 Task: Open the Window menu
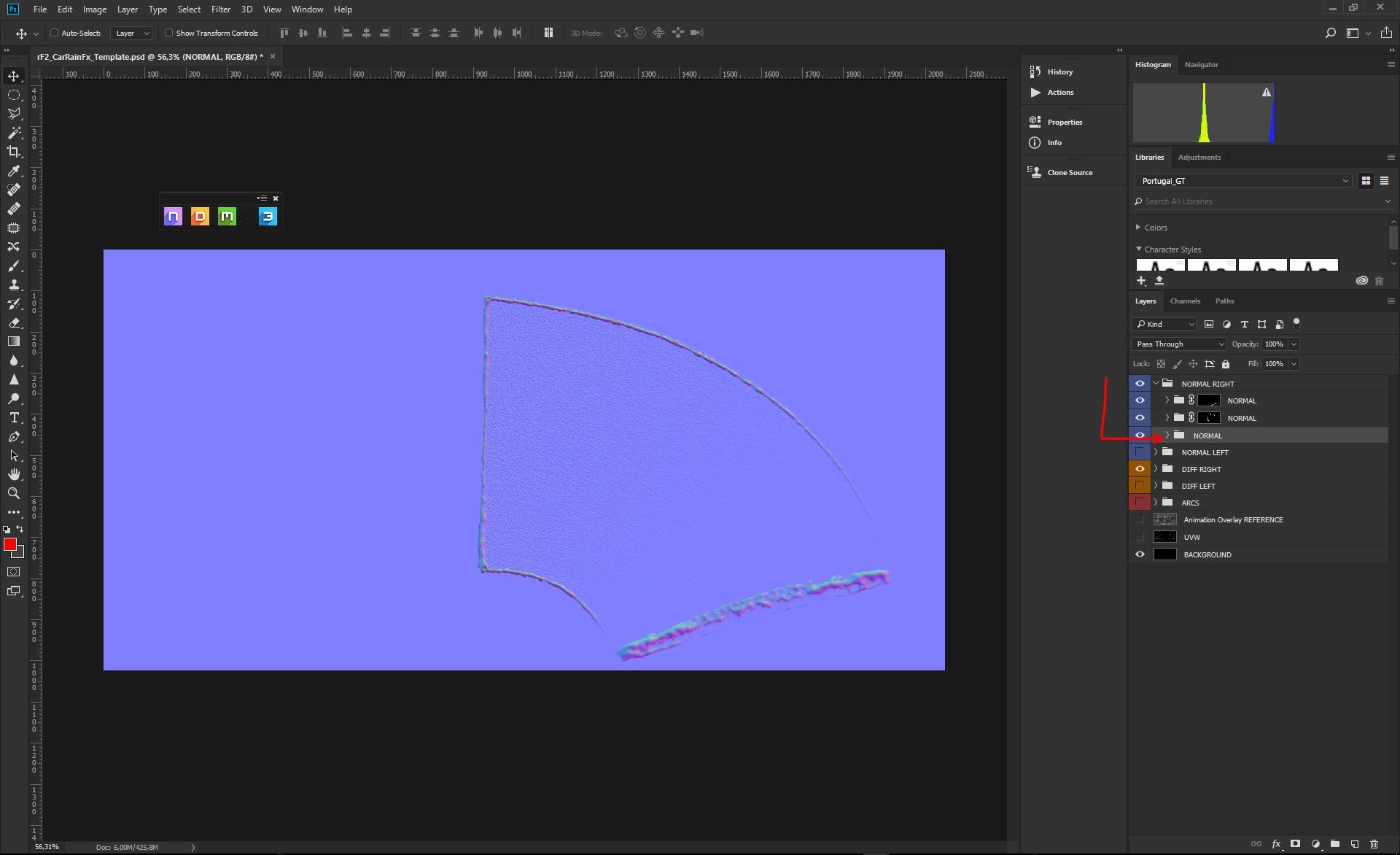pos(307,9)
